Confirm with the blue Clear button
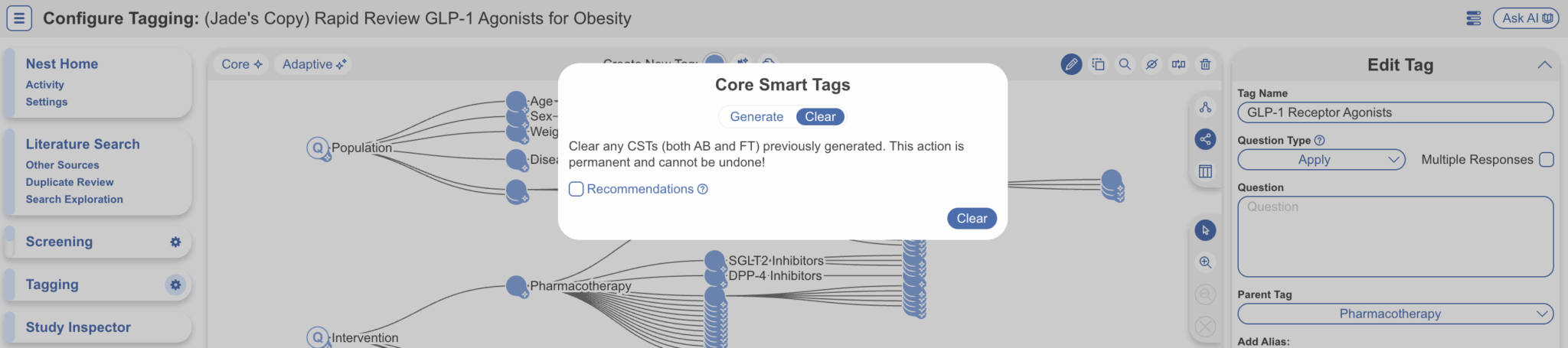1568x348 pixels. coord(972,219)
